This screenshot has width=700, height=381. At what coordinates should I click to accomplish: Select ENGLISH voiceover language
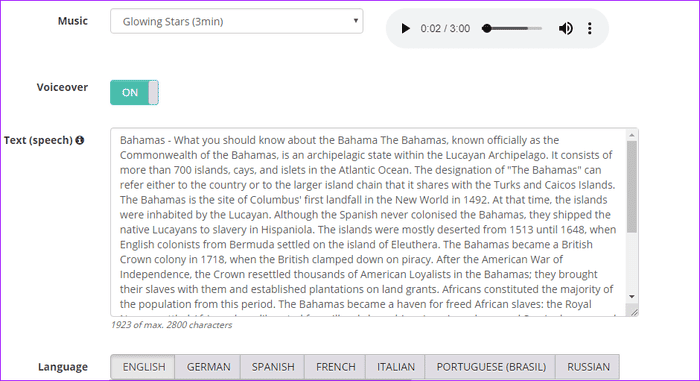[144, 367]
